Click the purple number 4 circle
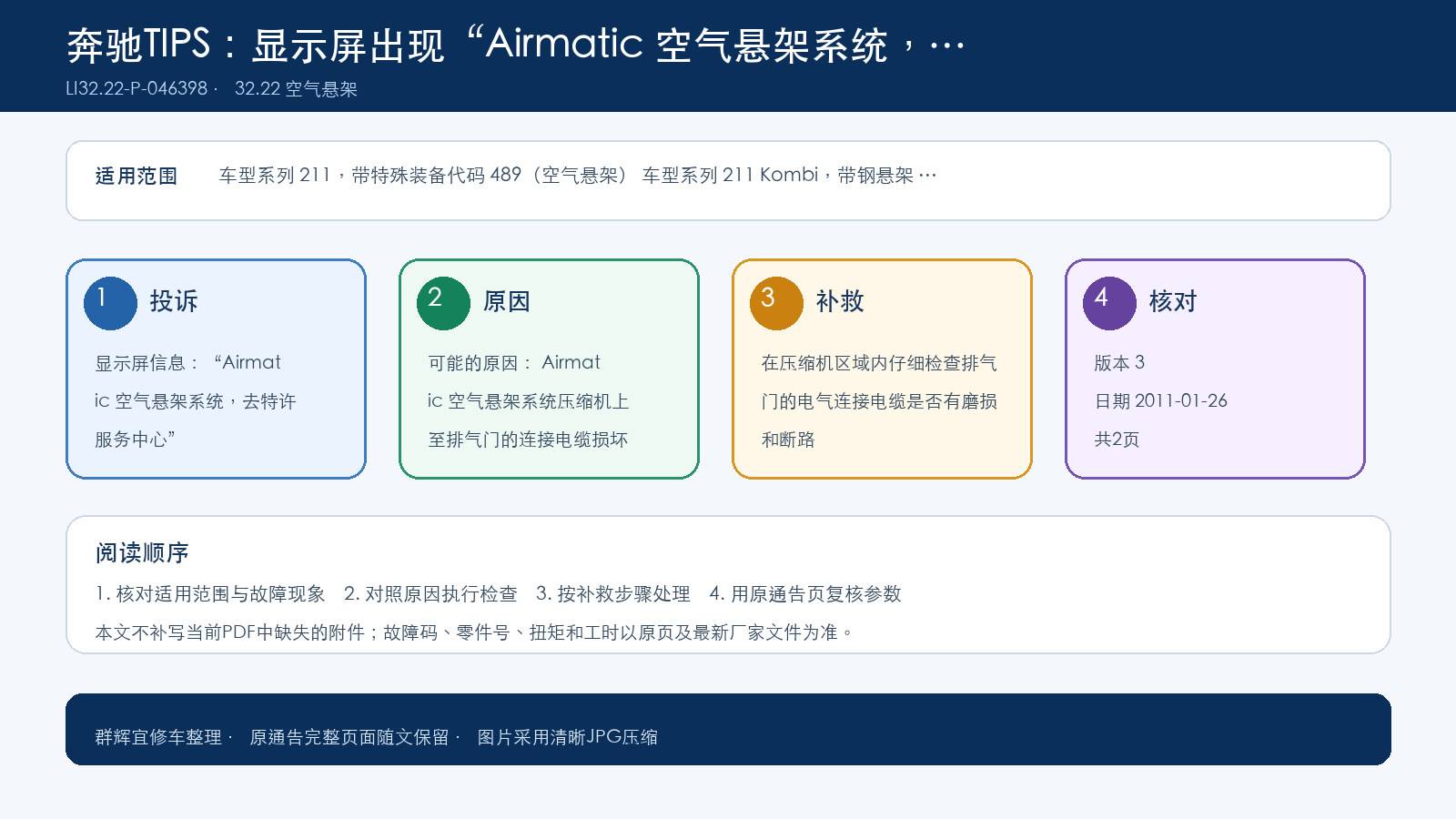The image size is (1456, 819). (x=1109, y=303)
